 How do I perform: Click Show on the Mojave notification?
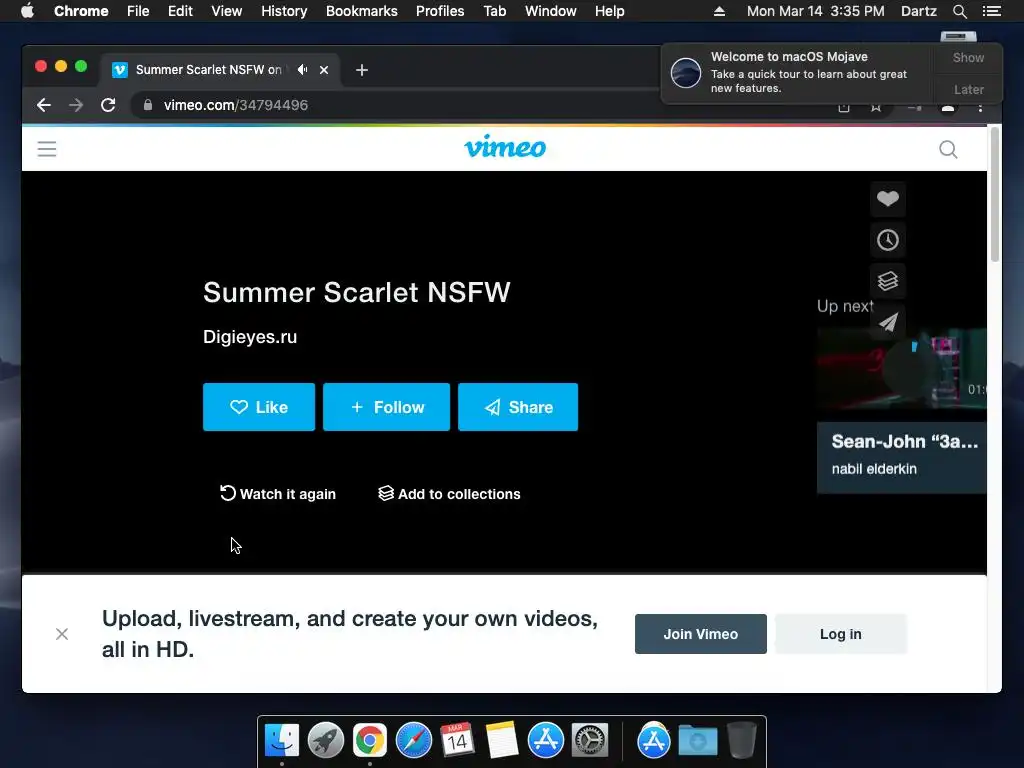[x=968, y=57]
